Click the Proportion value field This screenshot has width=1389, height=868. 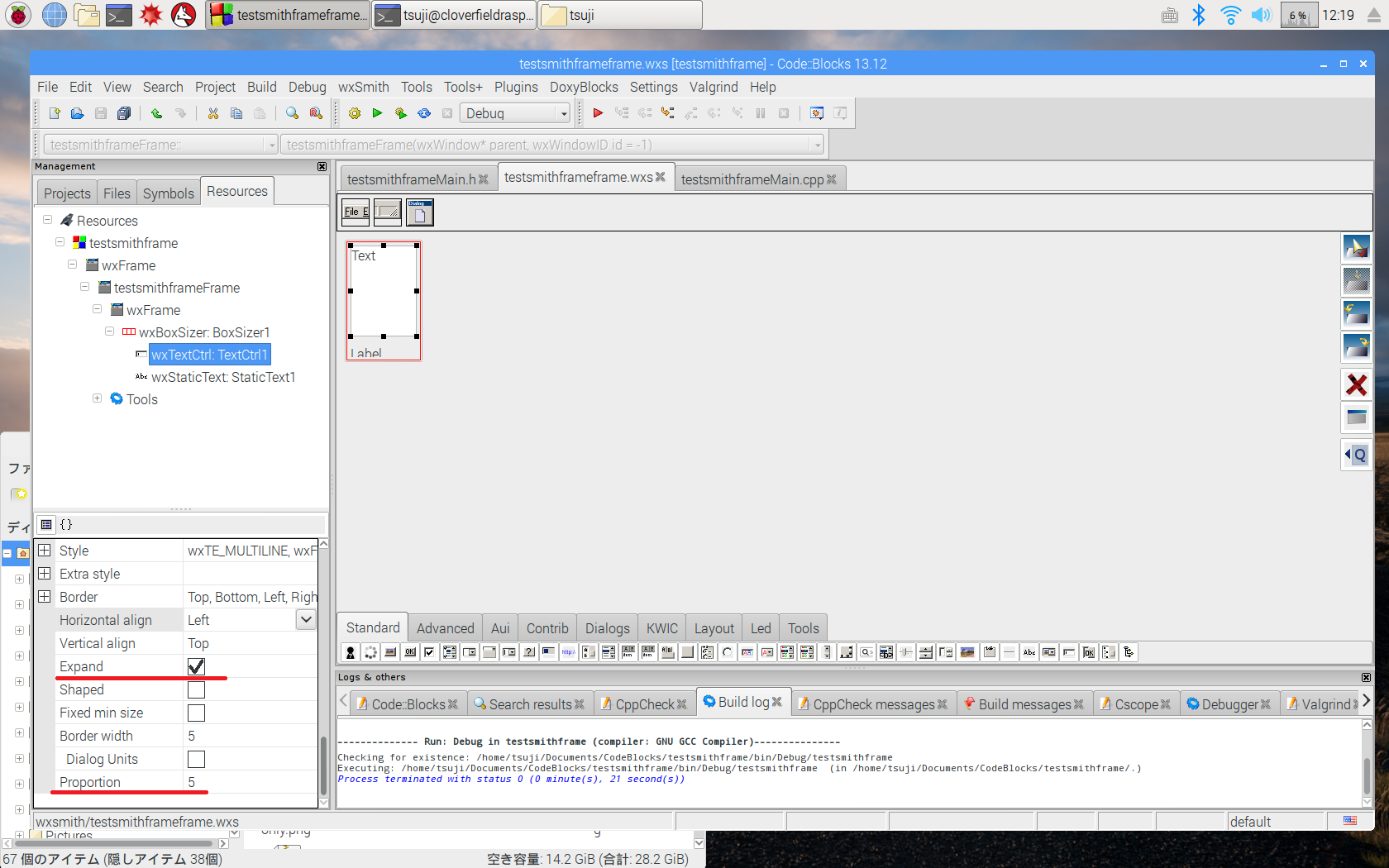(250, 782)
